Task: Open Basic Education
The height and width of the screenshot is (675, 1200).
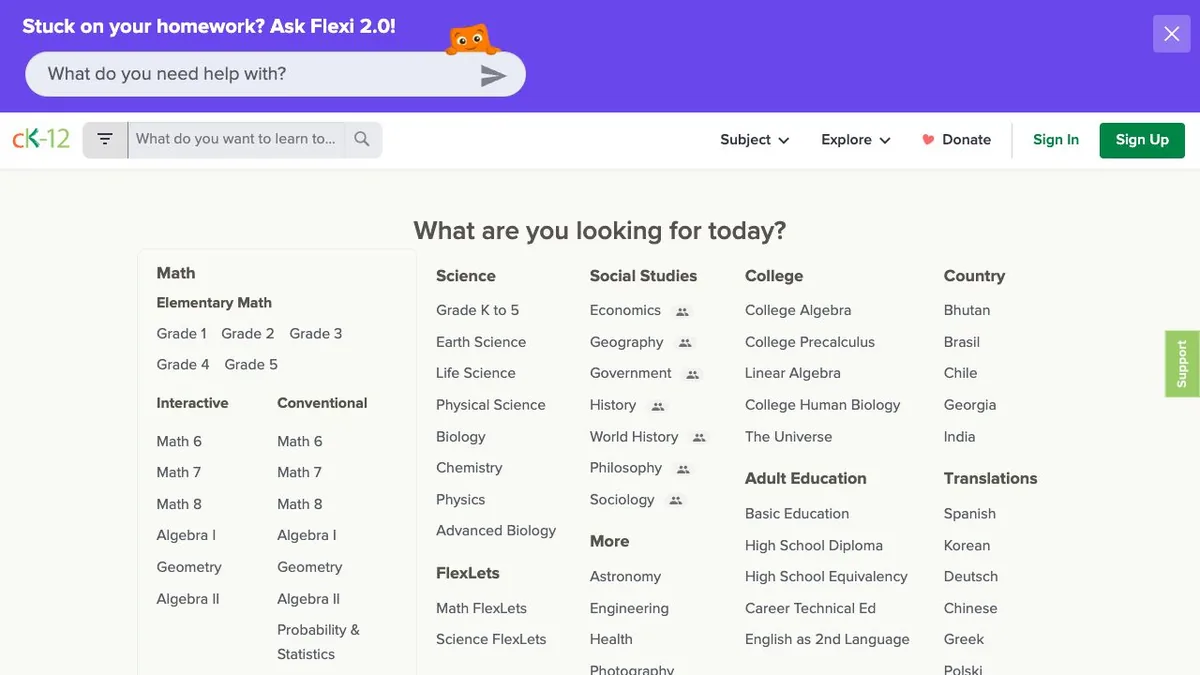Action: (797, 514)
